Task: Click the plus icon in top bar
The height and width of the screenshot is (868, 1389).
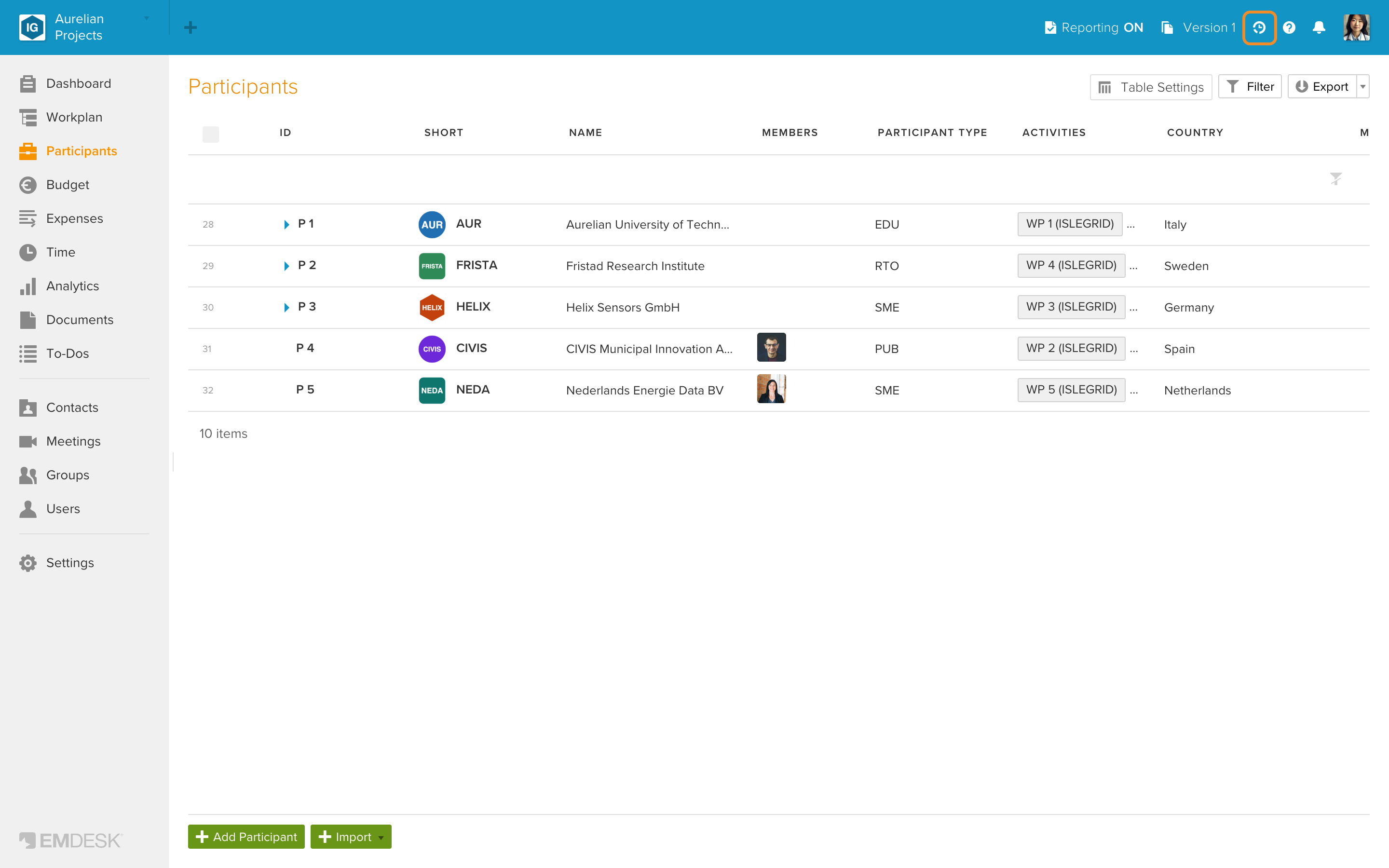Action: pyautogui.click(x=191, y=27)
